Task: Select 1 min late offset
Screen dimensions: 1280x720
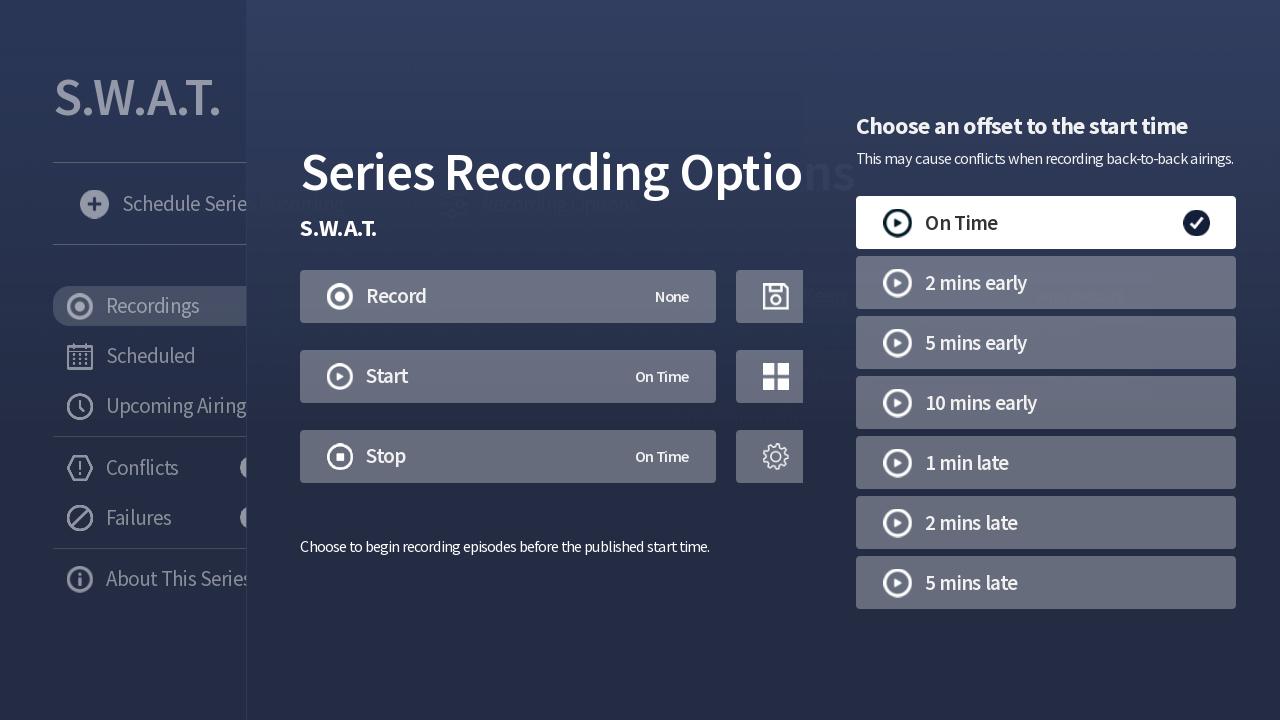Action: (x=1046, y=462)
